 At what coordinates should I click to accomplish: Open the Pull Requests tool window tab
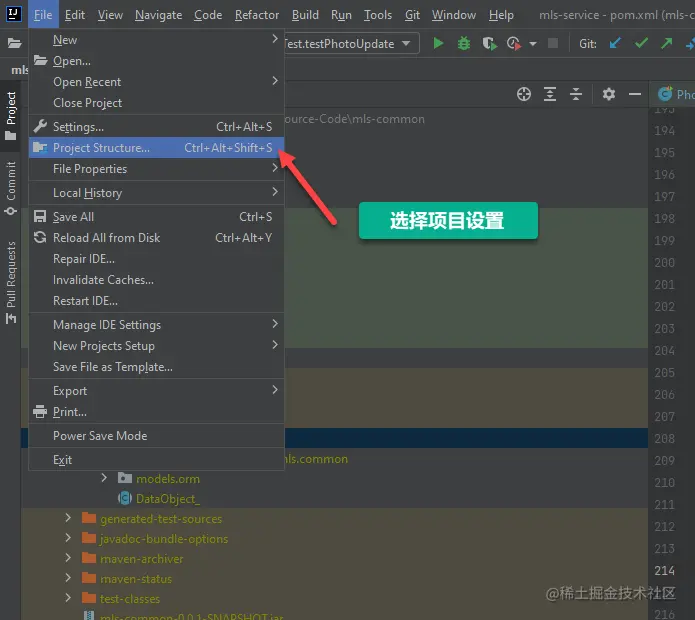(11, 282)
